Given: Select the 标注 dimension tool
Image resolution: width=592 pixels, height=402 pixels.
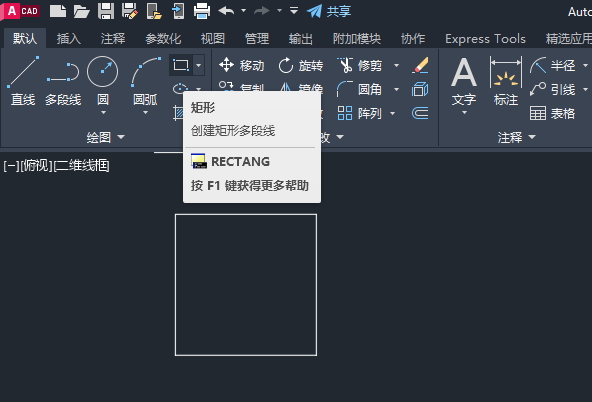Looking at the screenshot, I should (506, 81).
